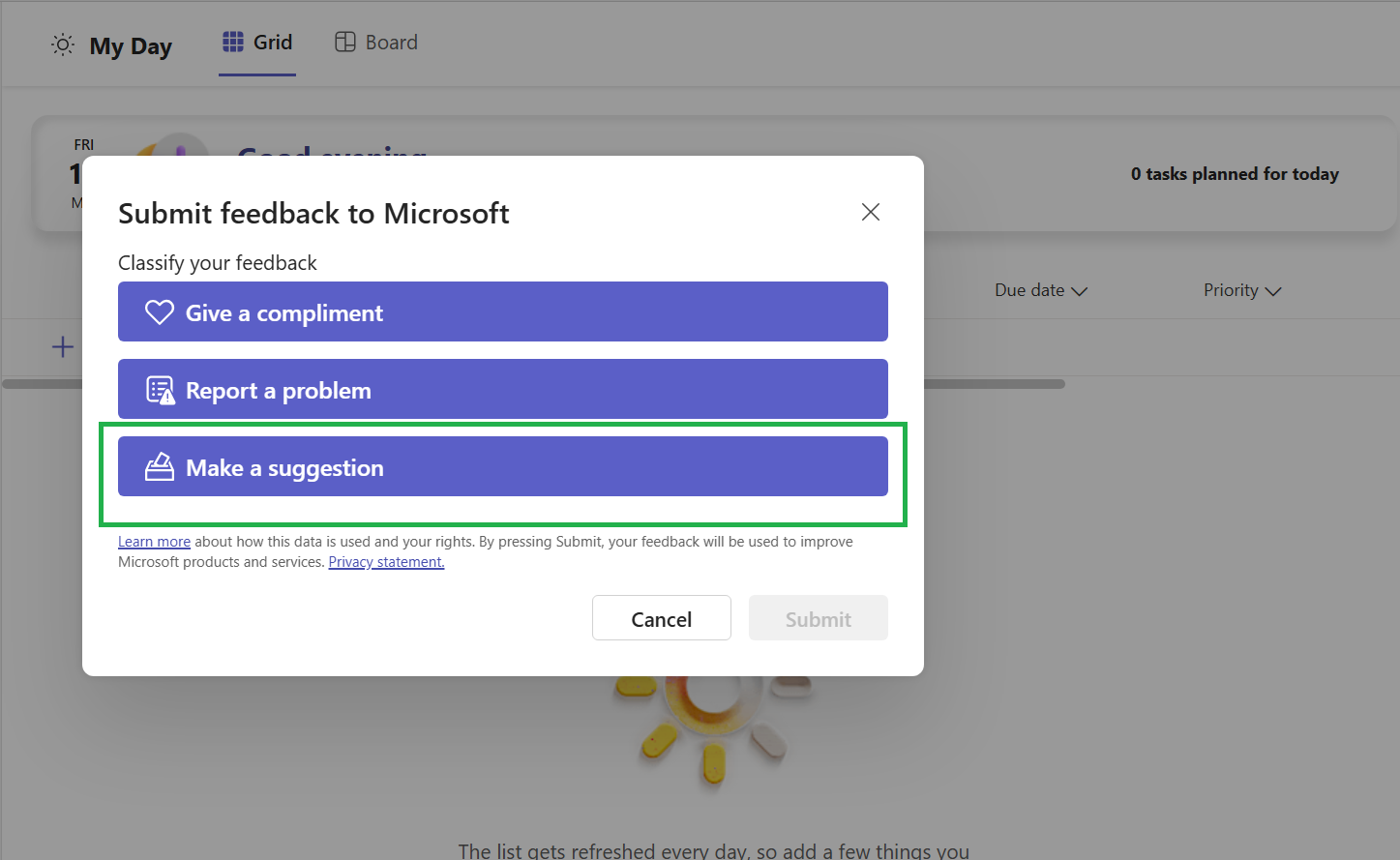
Task: Click the Cancel button
Action: point(662,618)
